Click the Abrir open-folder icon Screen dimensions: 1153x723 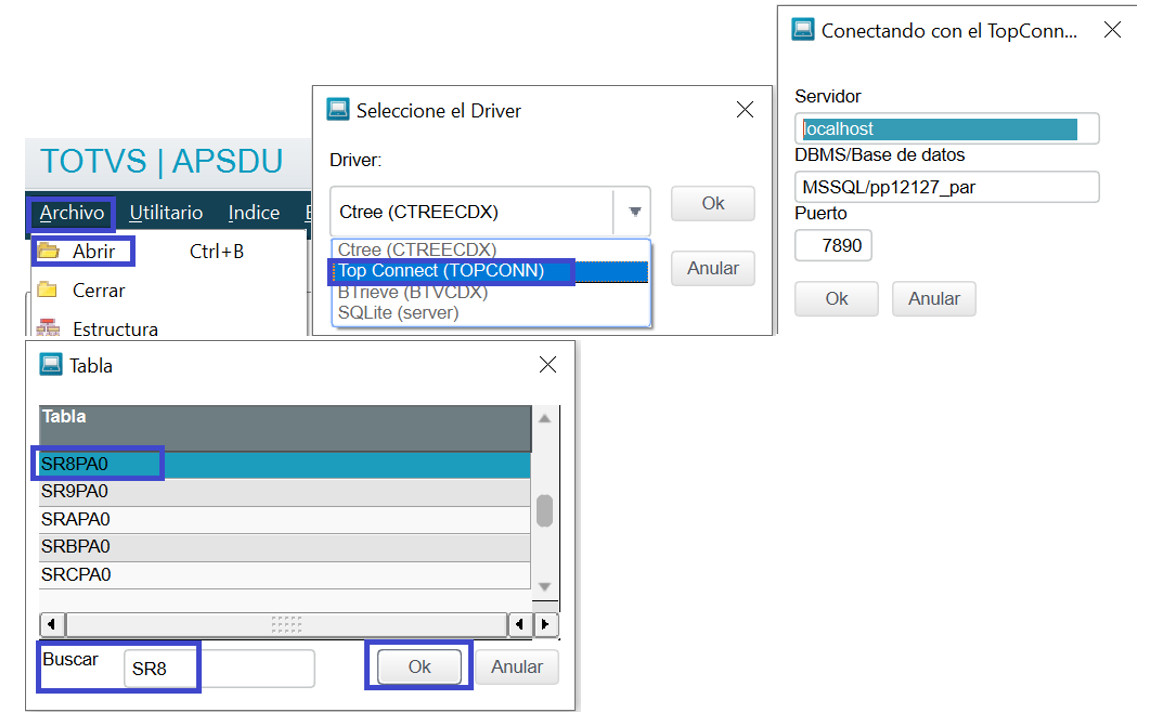click(x=49, y=251)
